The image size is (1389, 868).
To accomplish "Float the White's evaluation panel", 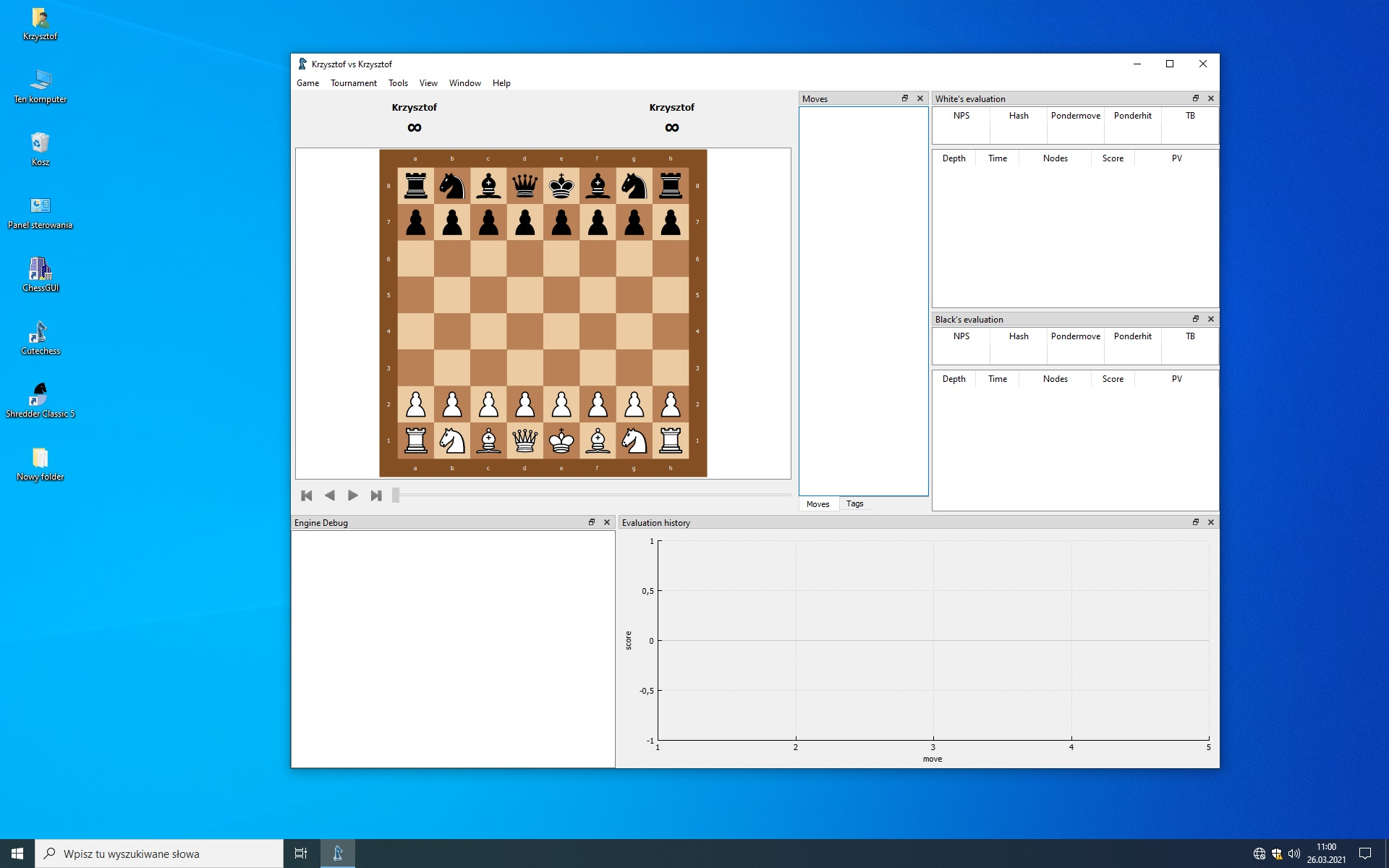I will click(1195, 98).
